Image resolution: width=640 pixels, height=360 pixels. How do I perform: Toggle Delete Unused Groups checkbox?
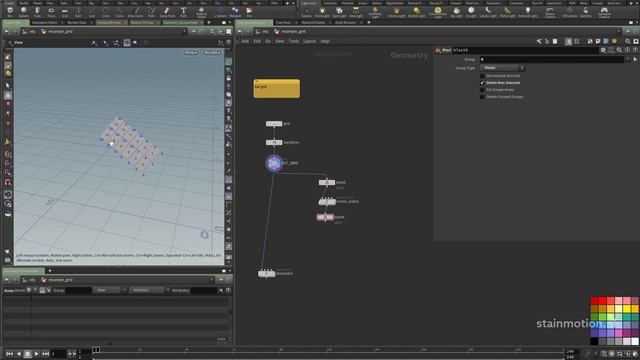482,97
